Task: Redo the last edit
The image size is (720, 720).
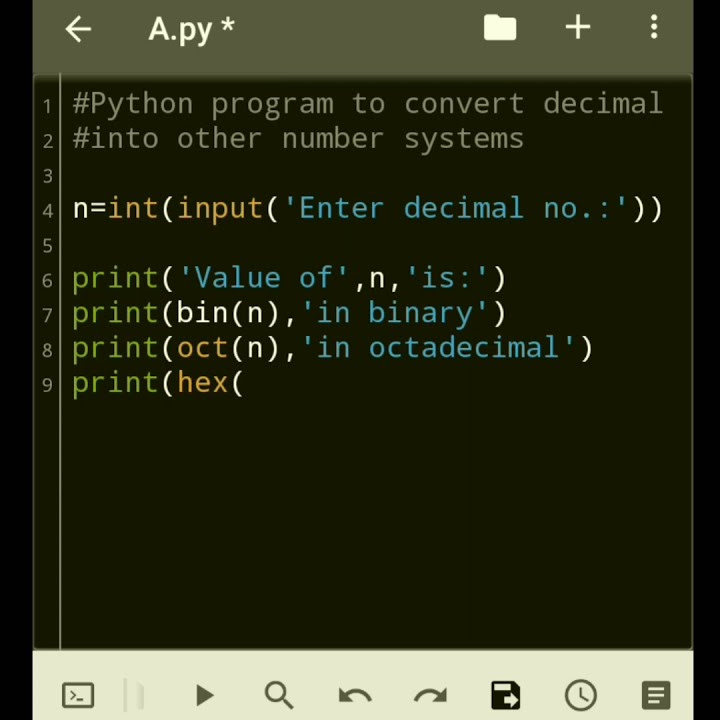Action: click(430, 696)
